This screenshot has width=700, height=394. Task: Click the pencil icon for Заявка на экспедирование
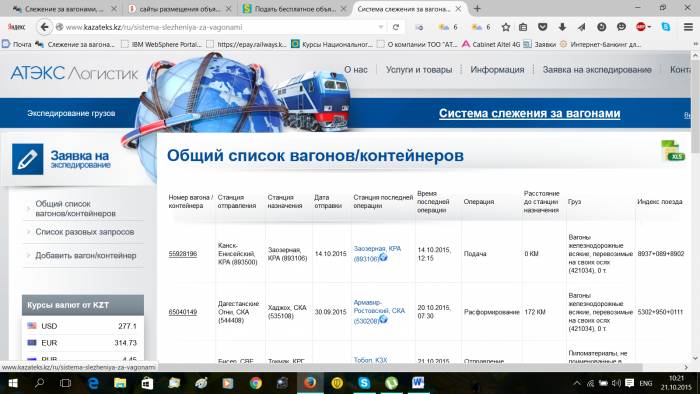pyautogui.click(x=28, y=159)
